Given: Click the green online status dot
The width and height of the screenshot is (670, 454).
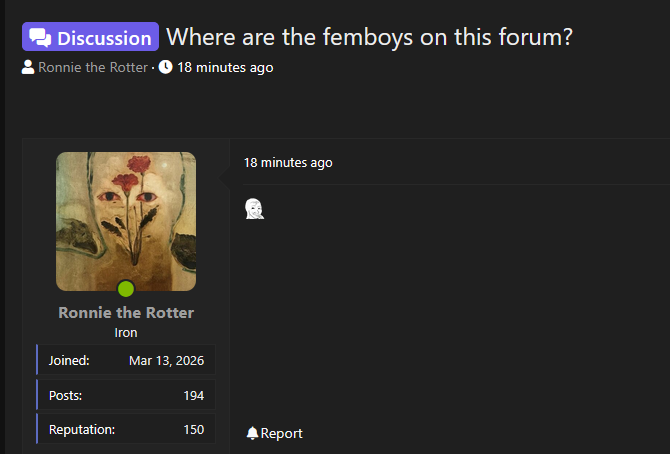Looking at the screenshot, I should tap(126, 289).
